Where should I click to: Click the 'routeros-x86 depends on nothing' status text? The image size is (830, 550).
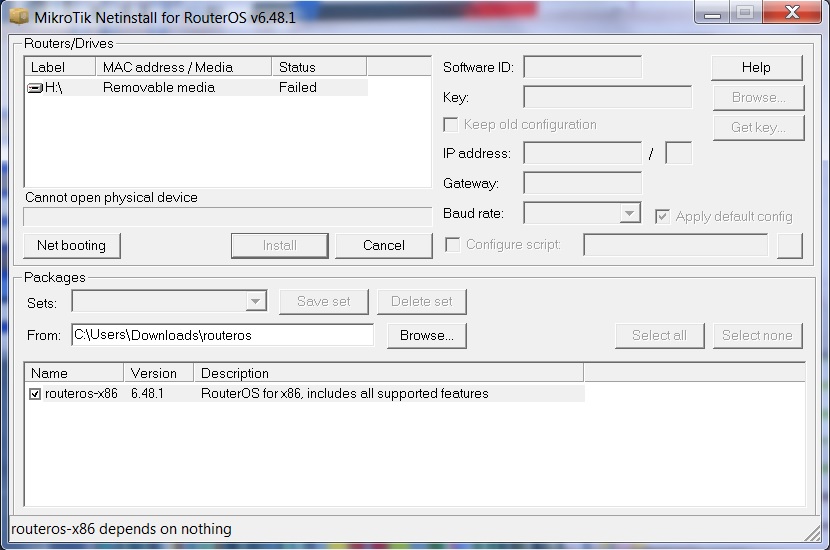click(x=121, y=529)
